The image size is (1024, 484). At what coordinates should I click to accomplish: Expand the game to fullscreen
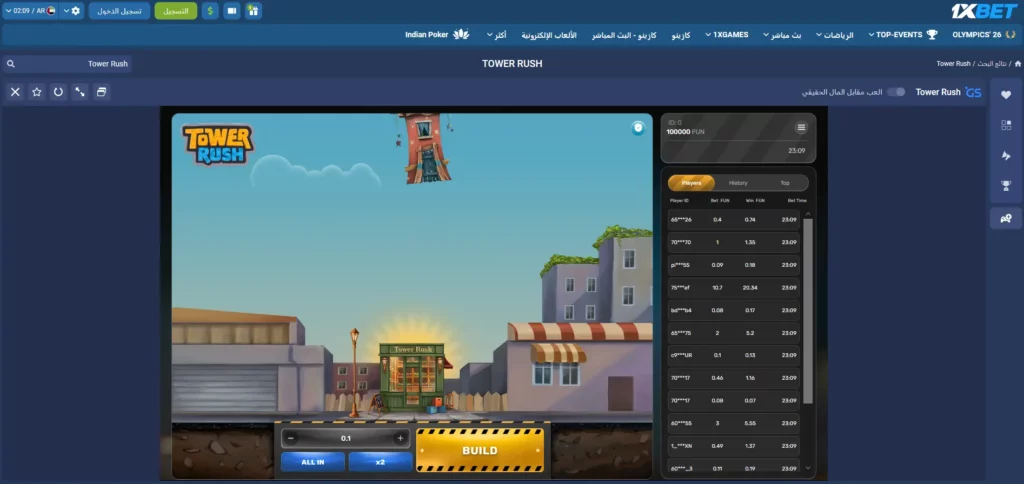[x=80, y=92]
